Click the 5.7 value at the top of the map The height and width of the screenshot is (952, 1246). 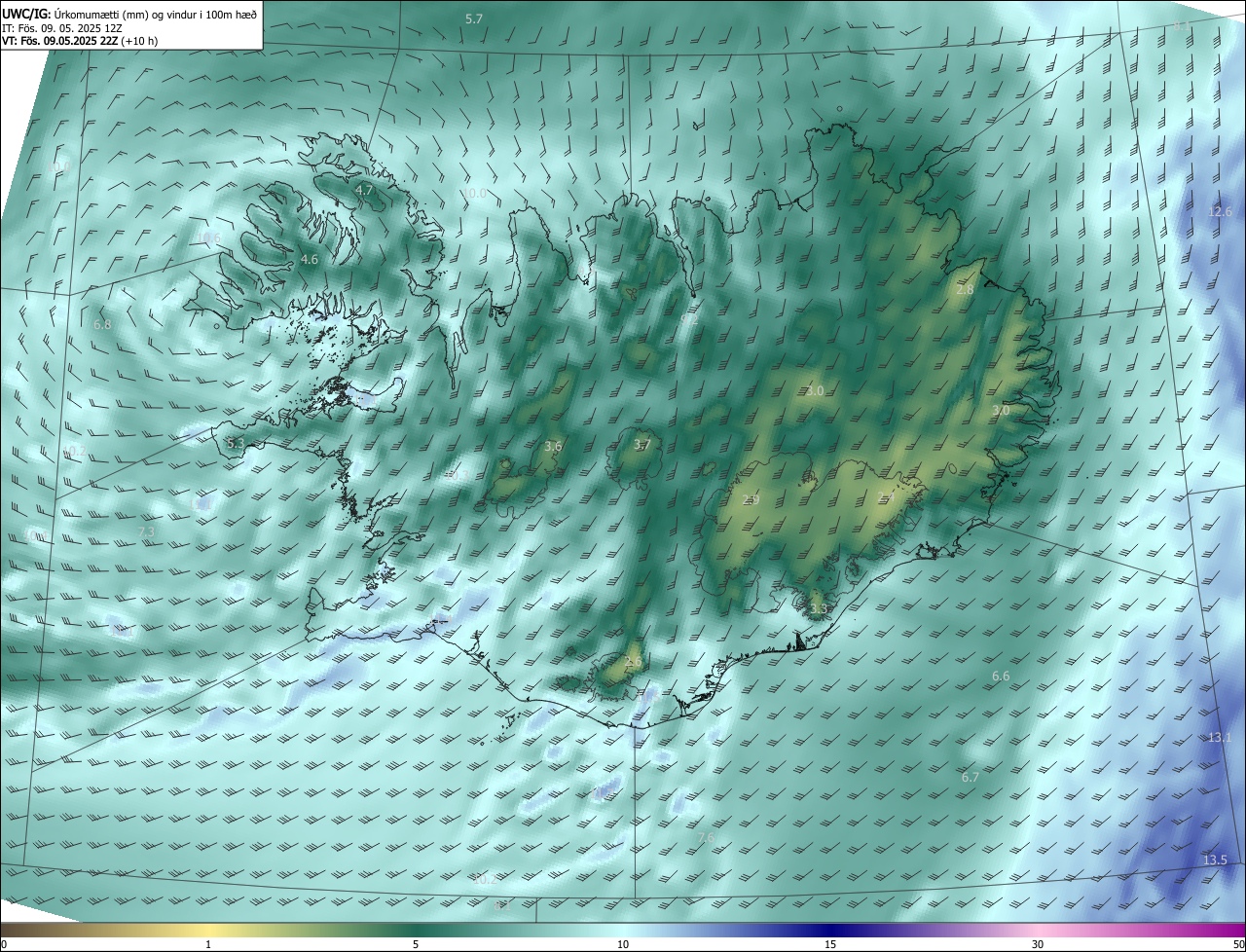(474, 19)
